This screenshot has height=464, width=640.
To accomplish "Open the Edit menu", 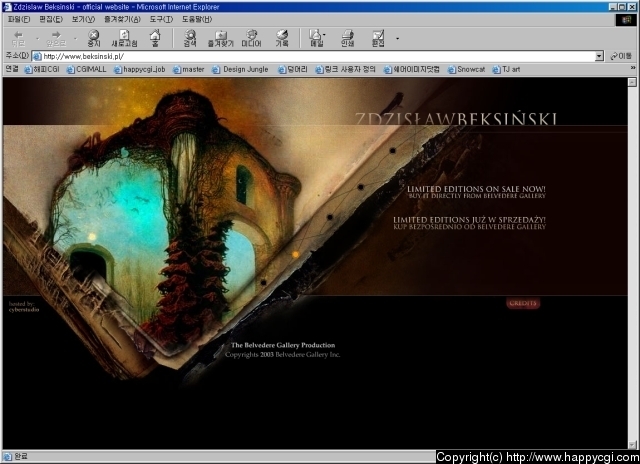I will 51,19.
